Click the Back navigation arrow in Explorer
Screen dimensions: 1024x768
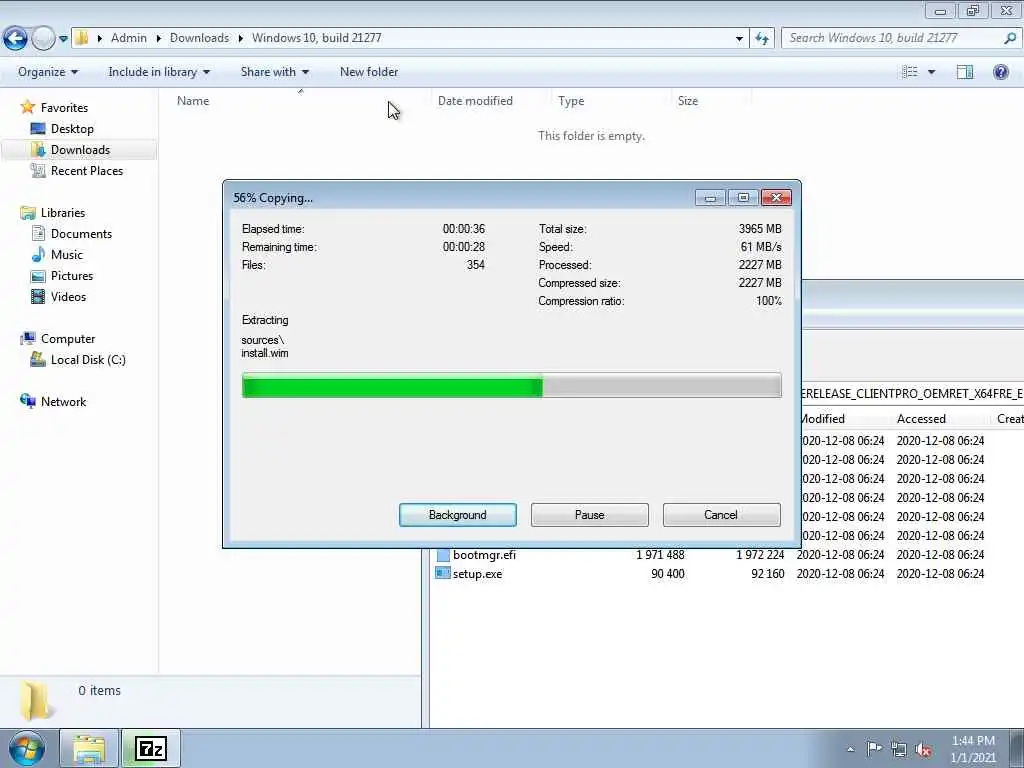[16, 38]
